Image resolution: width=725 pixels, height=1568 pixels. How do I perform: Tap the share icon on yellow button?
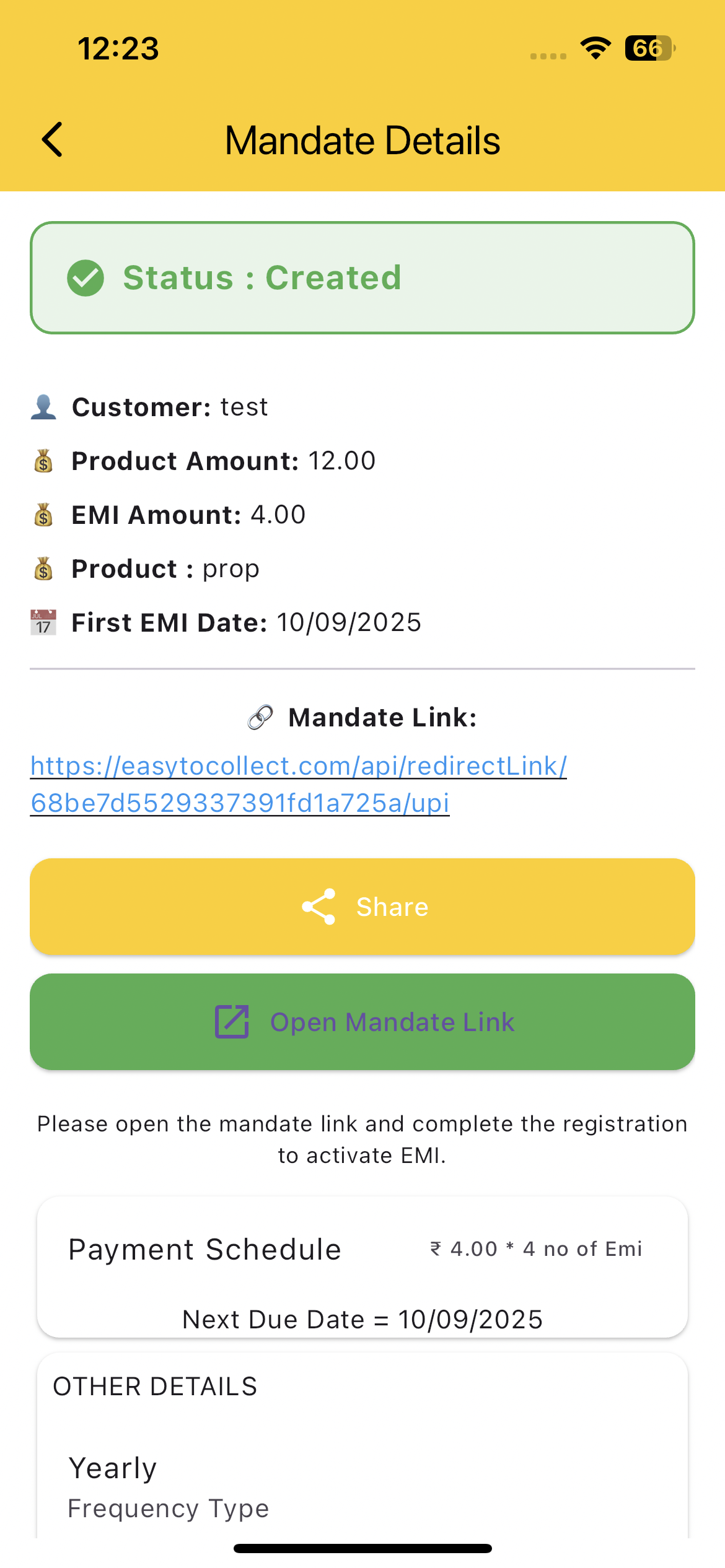[319, 907]
